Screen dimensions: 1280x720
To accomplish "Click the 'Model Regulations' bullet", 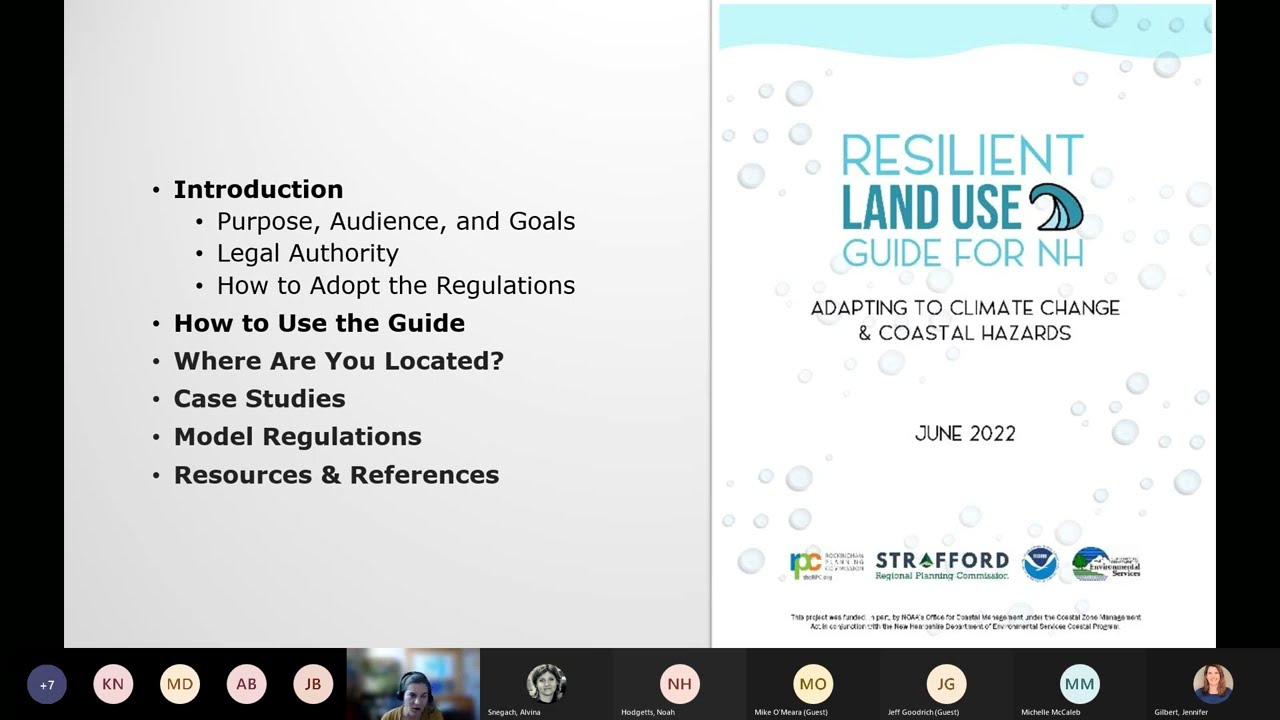I will click(x=298, y=437).
